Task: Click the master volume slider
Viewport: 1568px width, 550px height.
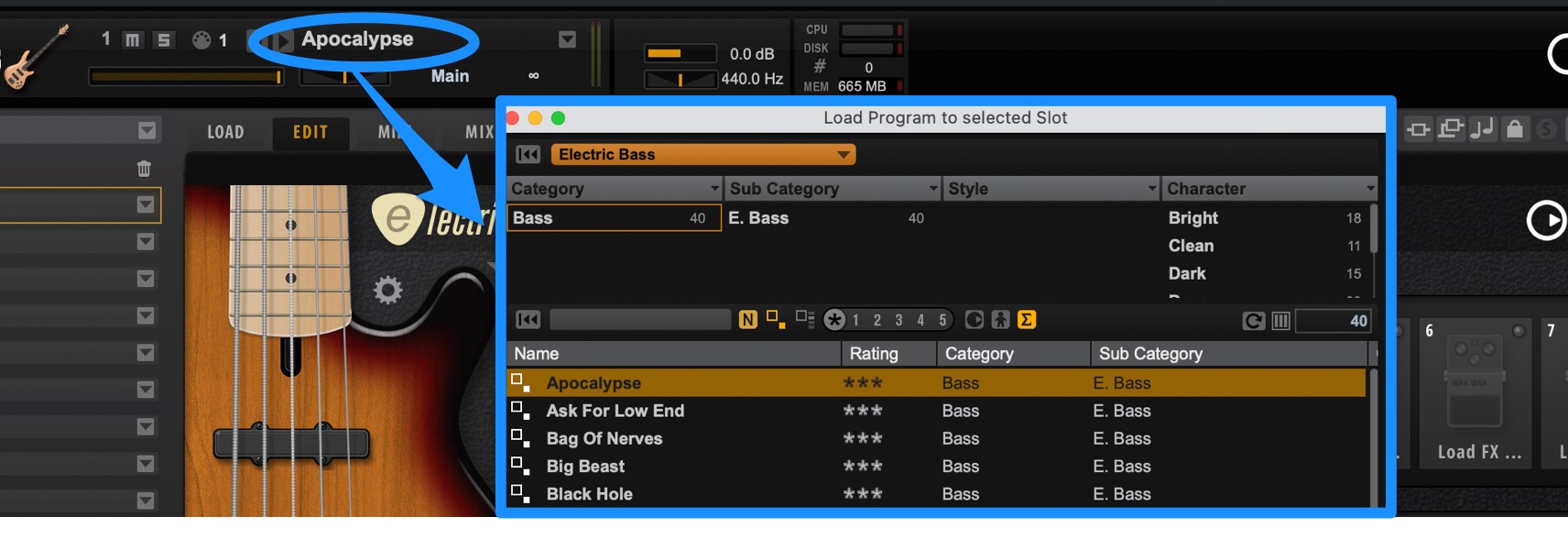Action: coord(681,53)
